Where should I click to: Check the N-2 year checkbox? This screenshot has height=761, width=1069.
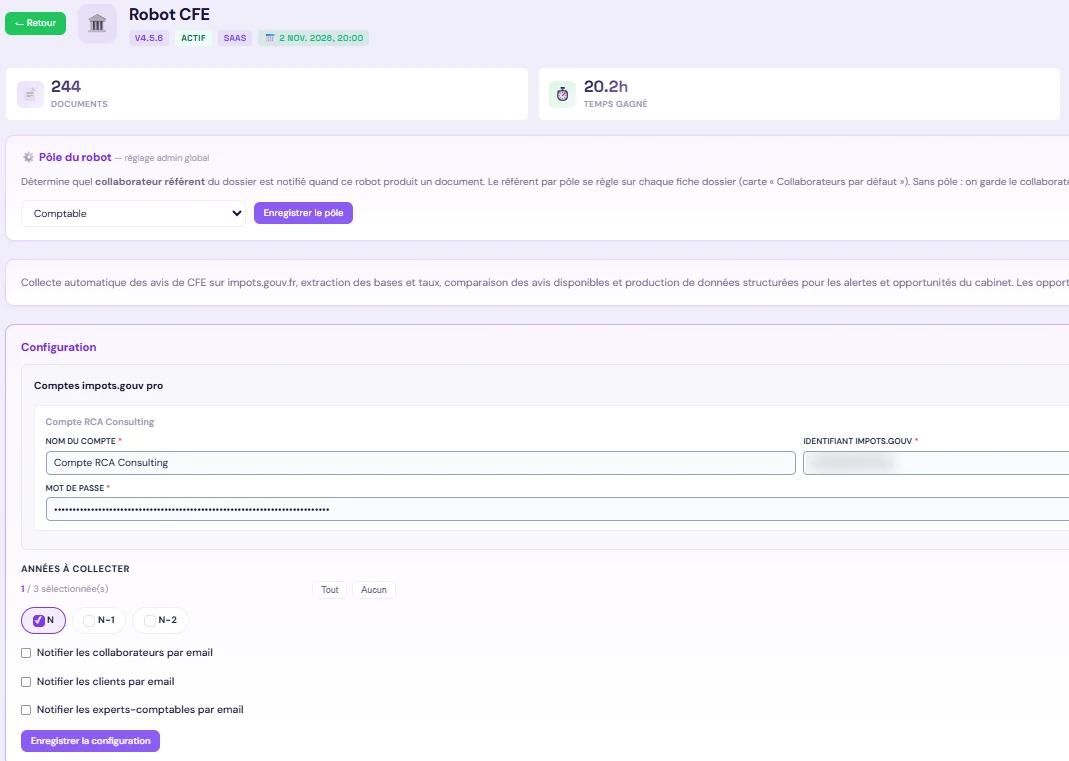(150, 621)
